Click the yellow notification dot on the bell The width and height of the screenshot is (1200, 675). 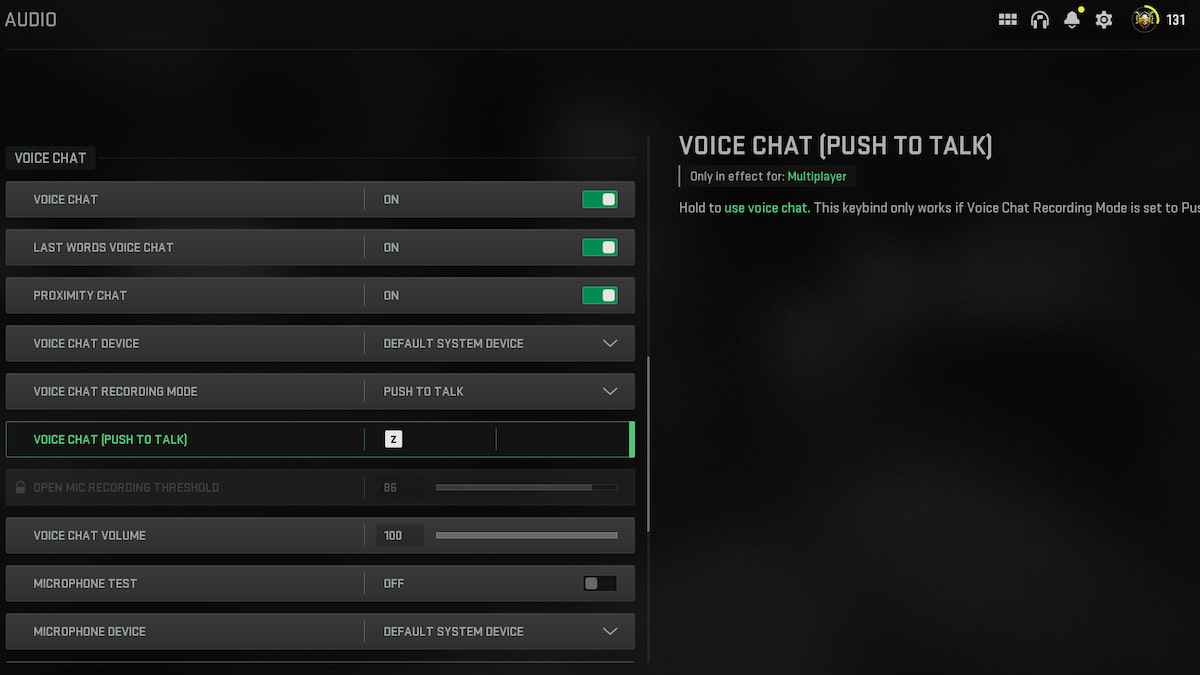(1080, 10)
